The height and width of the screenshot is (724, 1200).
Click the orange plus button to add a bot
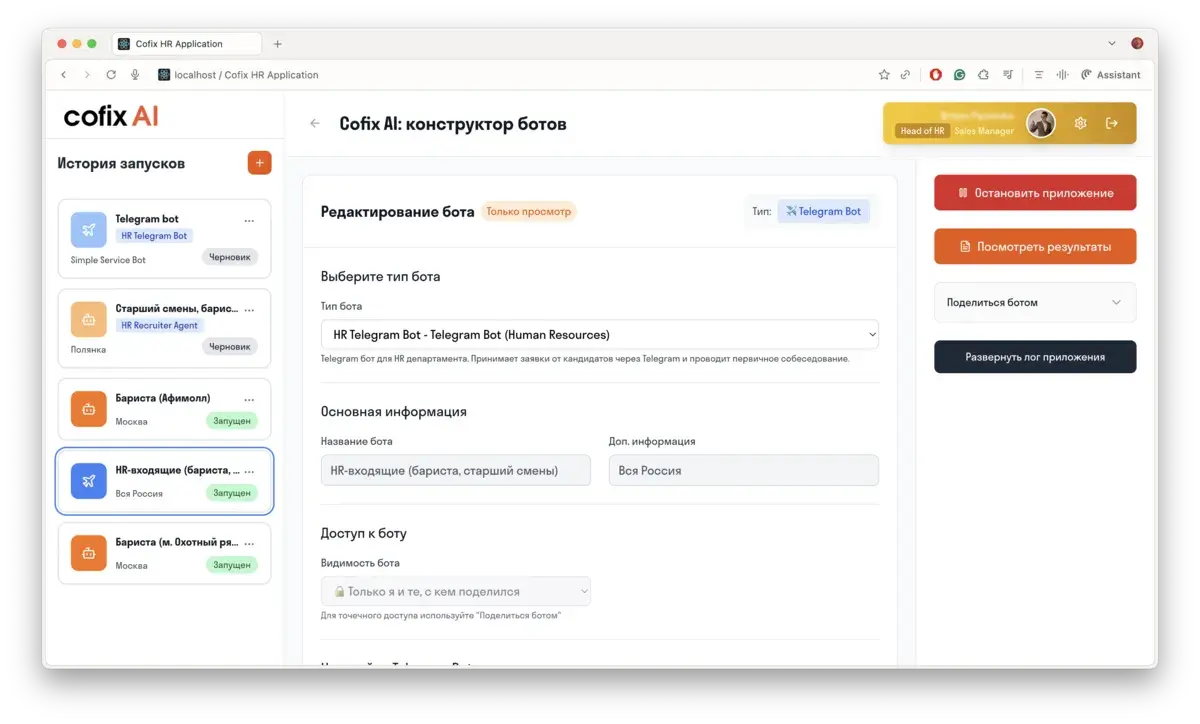[x=259, y=162]
